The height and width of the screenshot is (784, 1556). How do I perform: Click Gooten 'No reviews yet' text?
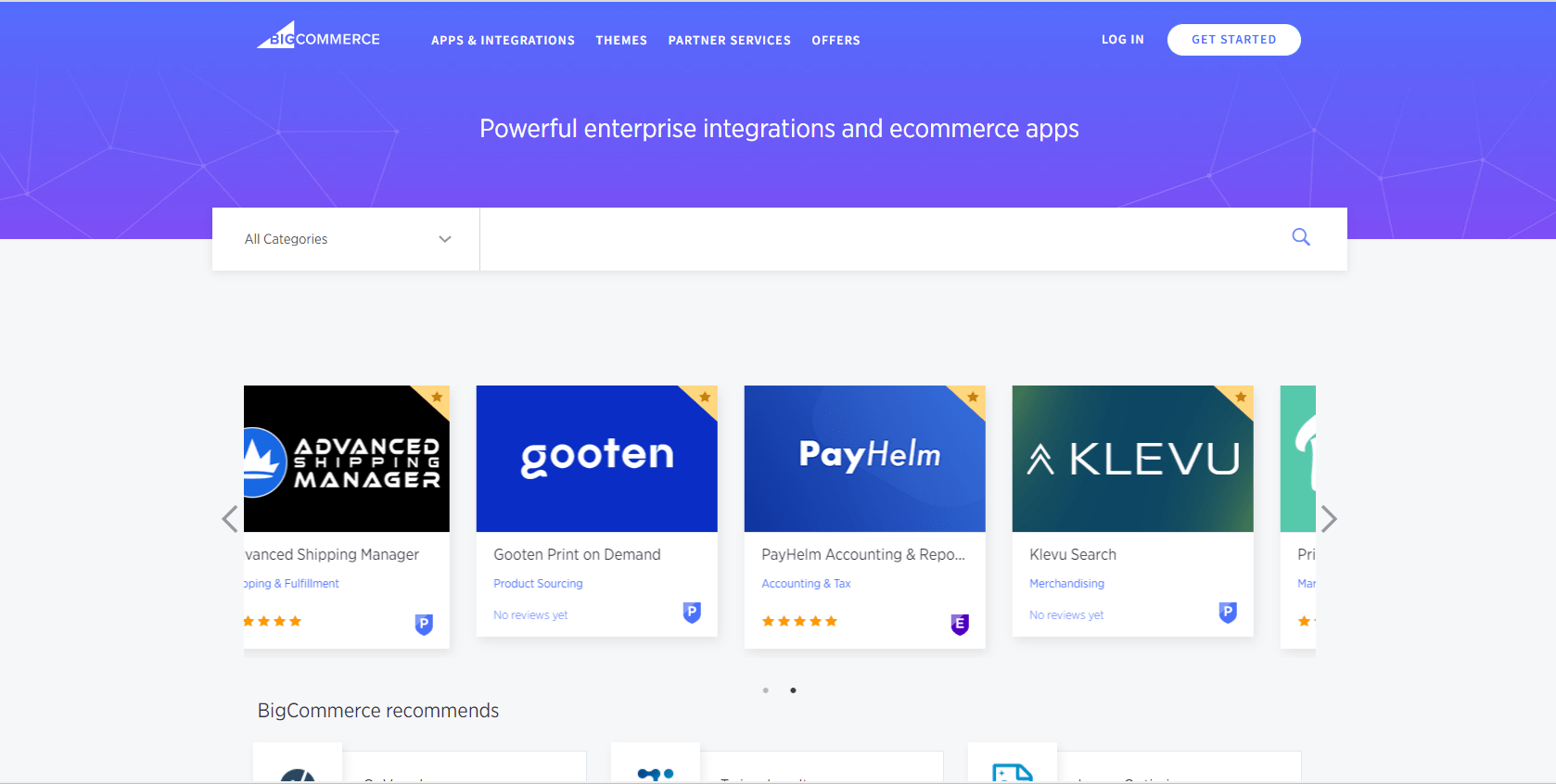pos(530,615)
